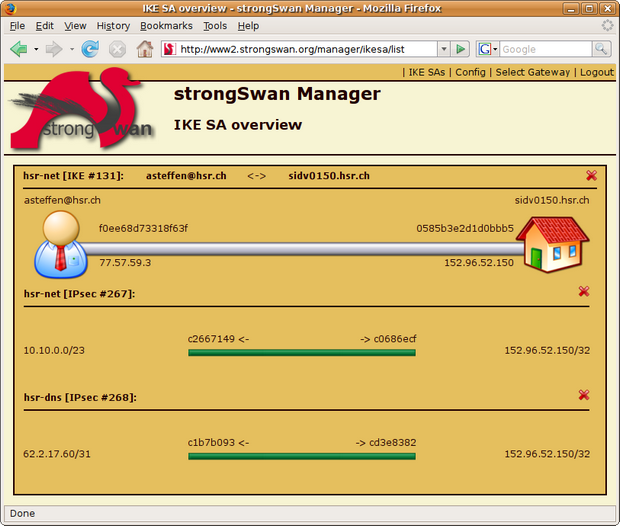Open the back button history dropdown
Image resolution: width=620 pixels, height=526 pixels.
point(36,49)
